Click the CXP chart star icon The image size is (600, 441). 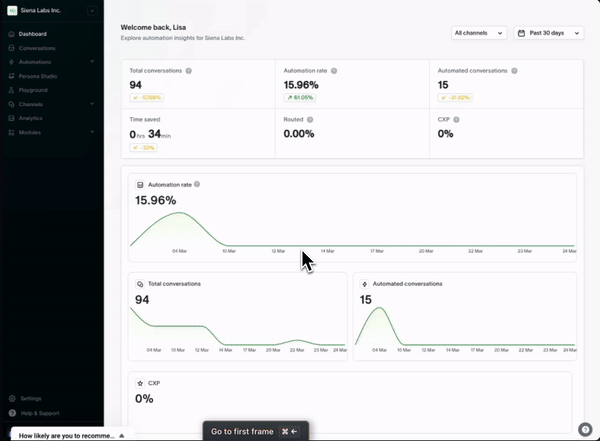140,383
